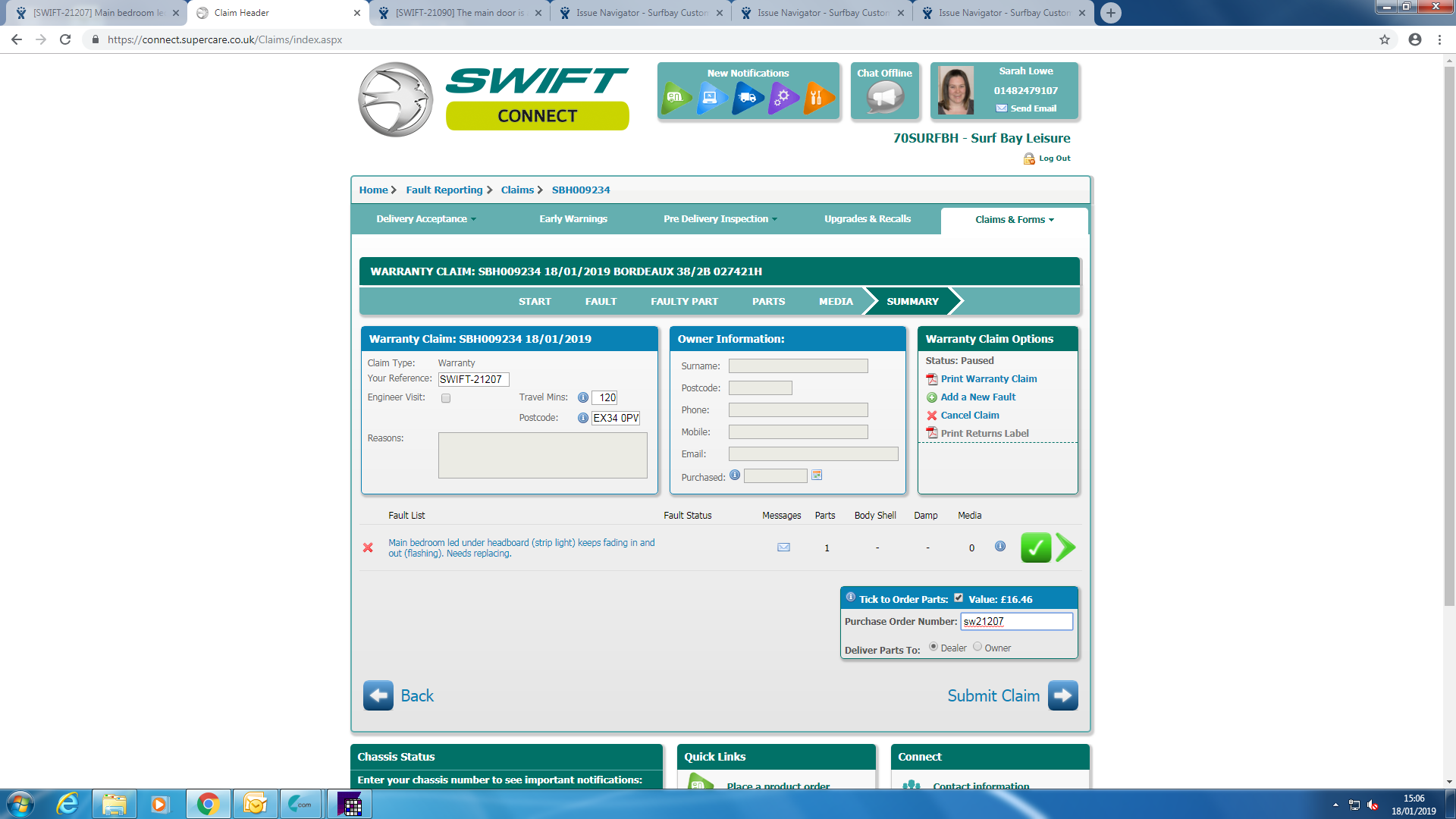
Task: Open the Purchased date calendar picker
Action: tap(817, 475)
